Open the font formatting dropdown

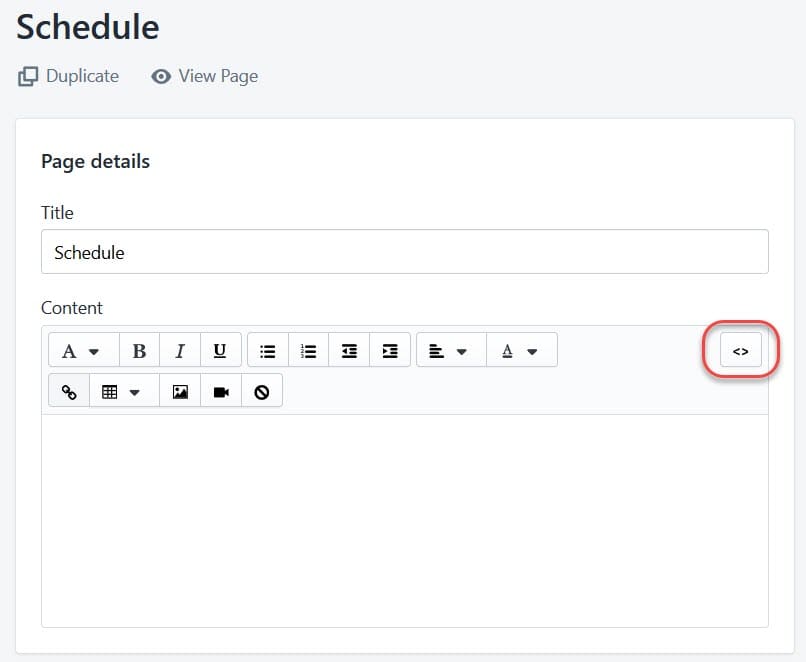point(83,351)
